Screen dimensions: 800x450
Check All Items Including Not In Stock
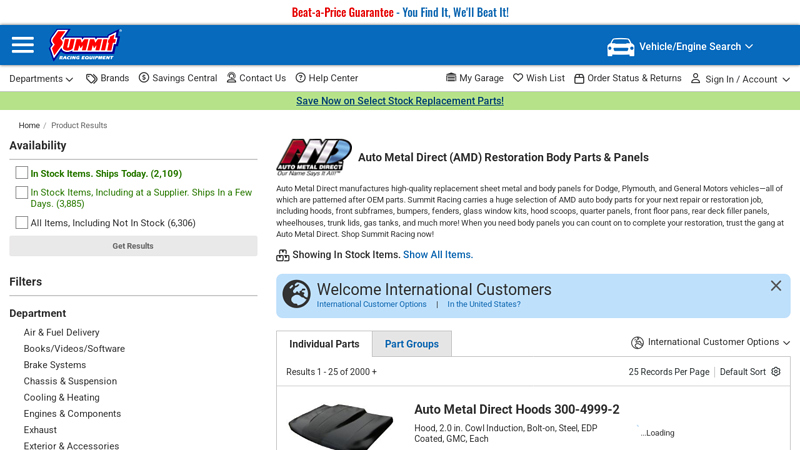pos(21,222)
